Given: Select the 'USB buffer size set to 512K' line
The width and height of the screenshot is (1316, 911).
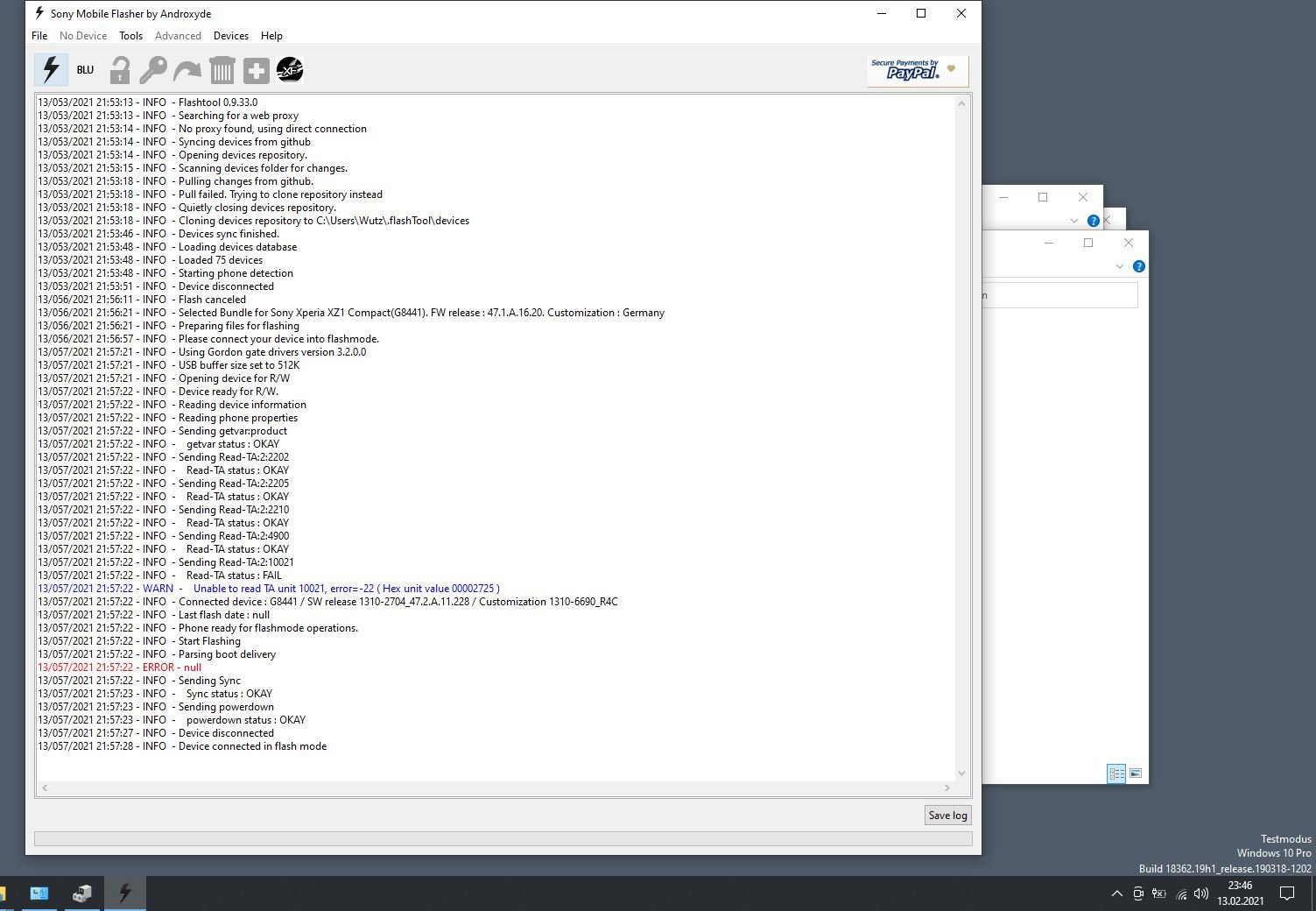Looking at the screenshot, I should pyautogui.click(x=168, y=365).
